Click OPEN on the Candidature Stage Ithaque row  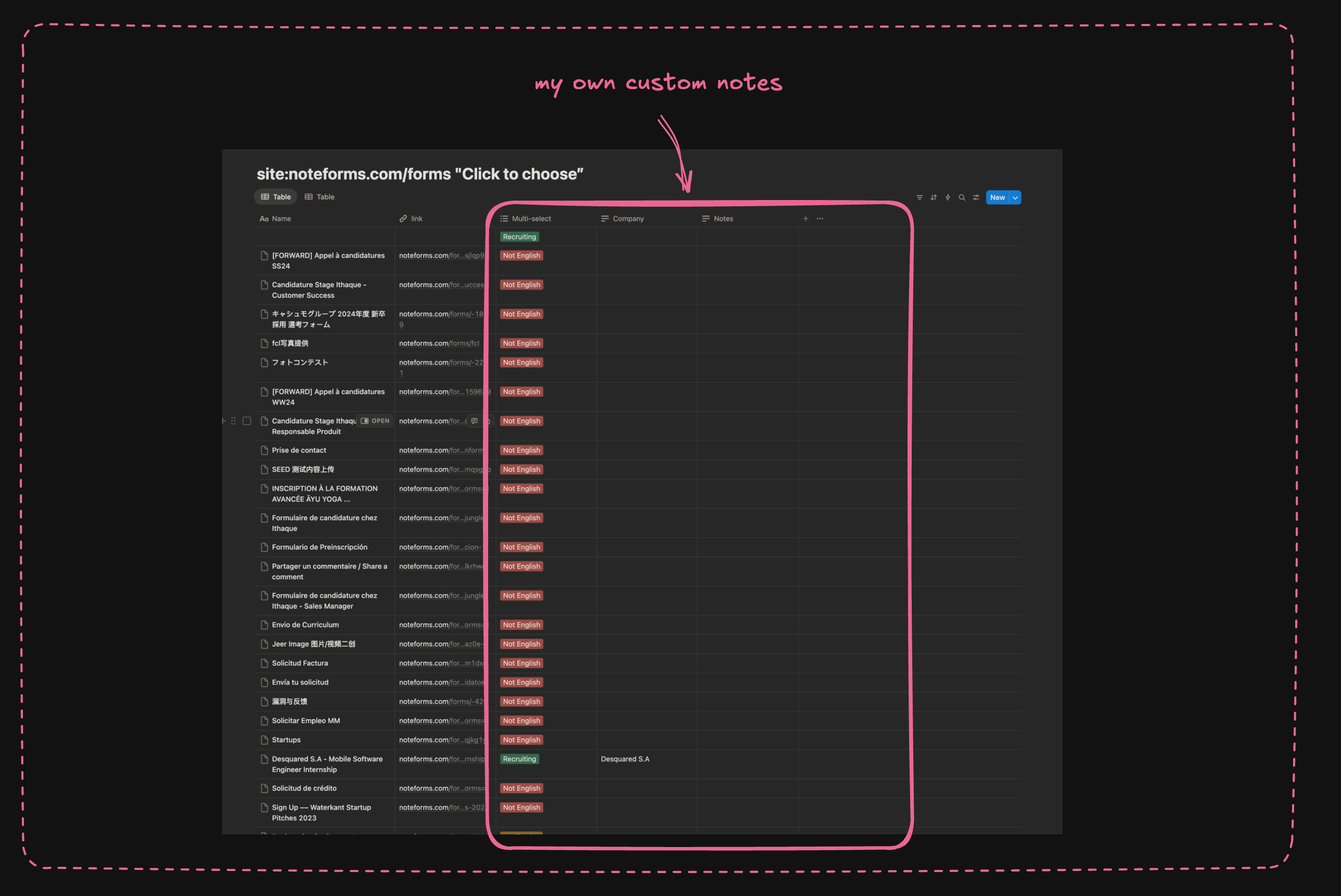pos(375,421)
